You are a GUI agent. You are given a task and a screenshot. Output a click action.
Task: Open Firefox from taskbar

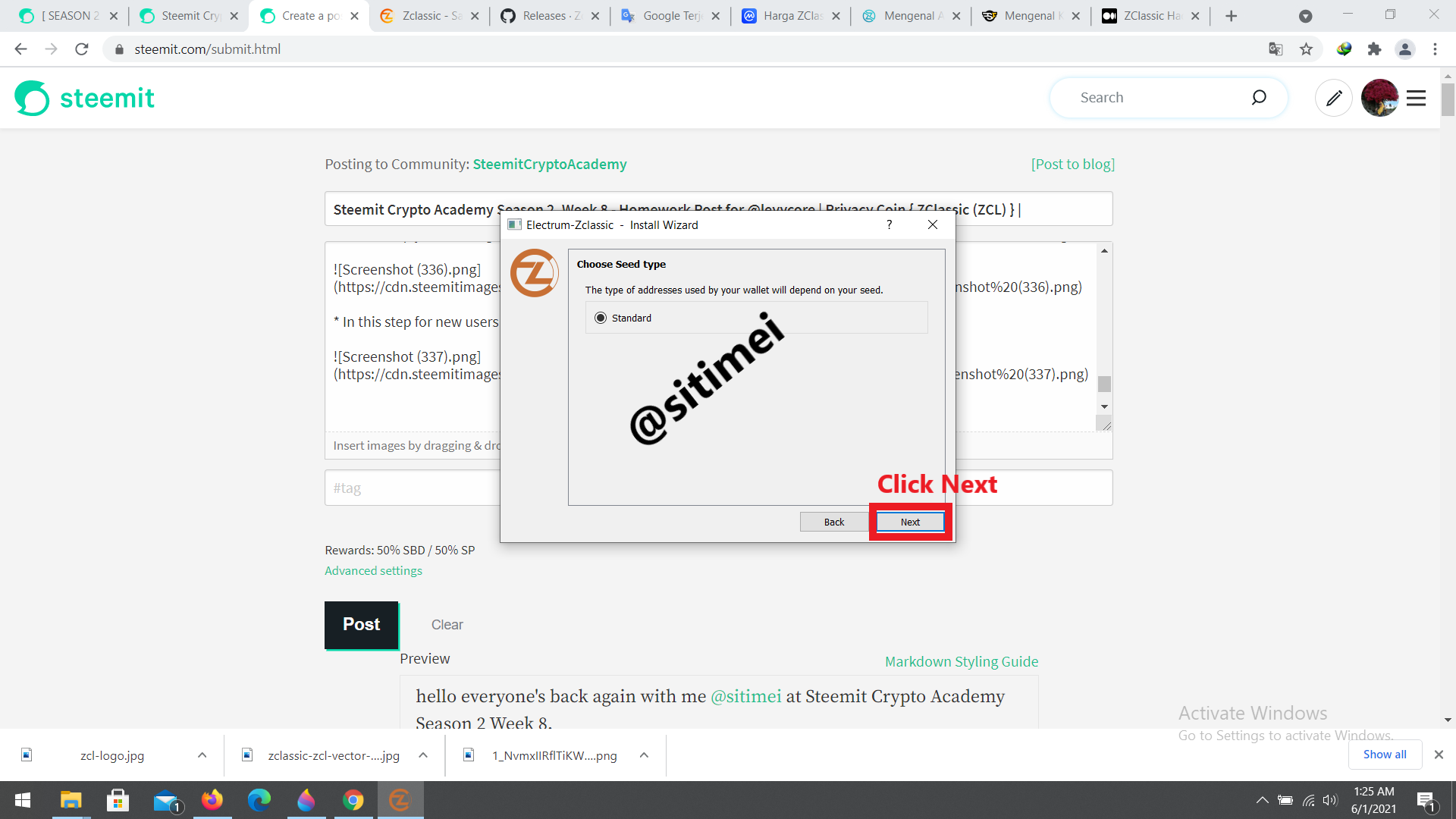(x=212, y=800)
